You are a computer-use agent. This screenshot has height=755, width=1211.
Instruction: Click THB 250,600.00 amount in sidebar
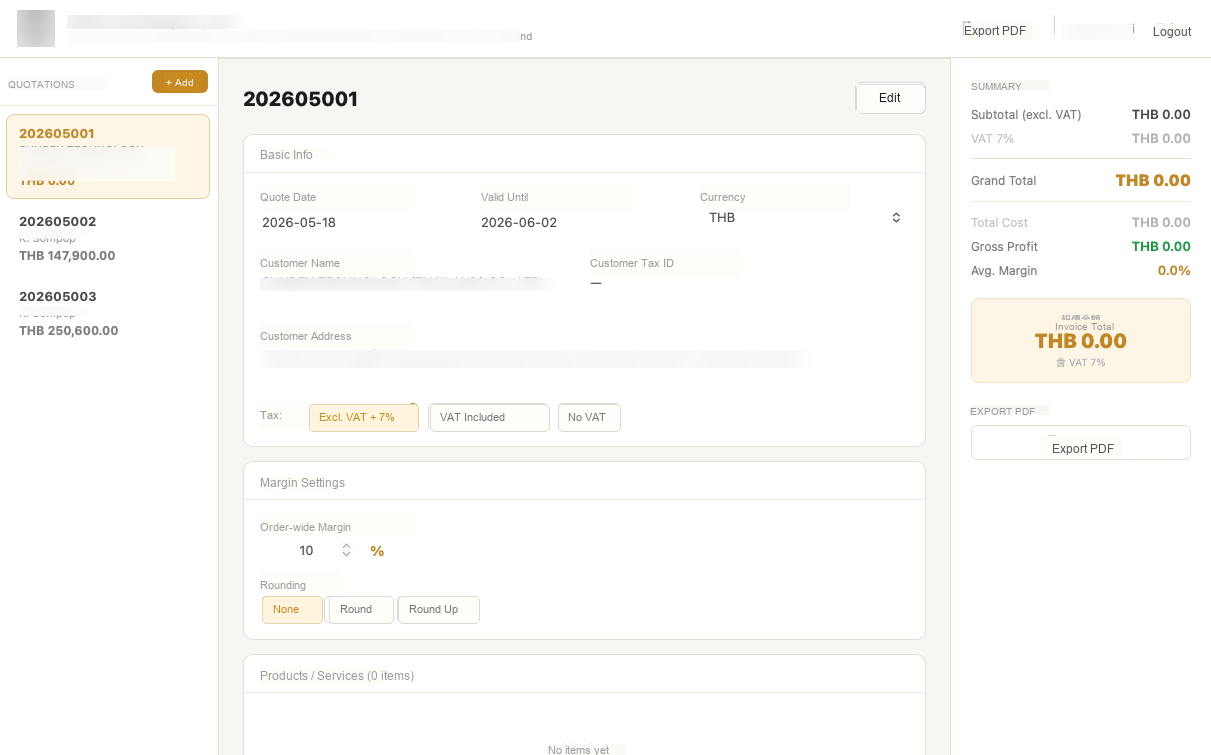click(x=69, y=331)
